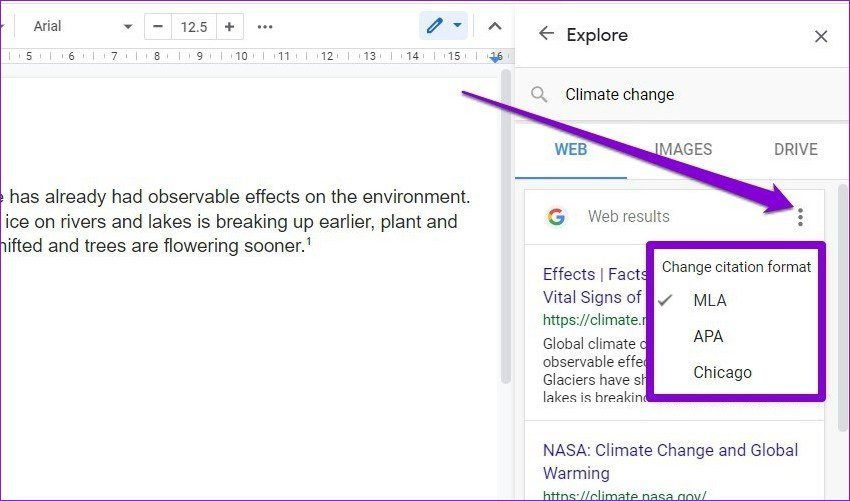Image resolution: width=850 pixels, height=501 pixels.
Task: Switch to the IMAGES tab
Action: coord(683,149)
